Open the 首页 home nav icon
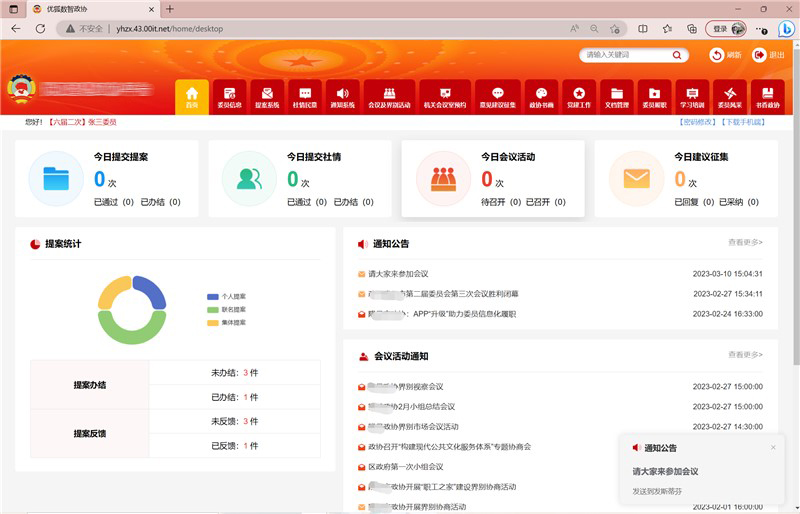 [x=192, y=95]
